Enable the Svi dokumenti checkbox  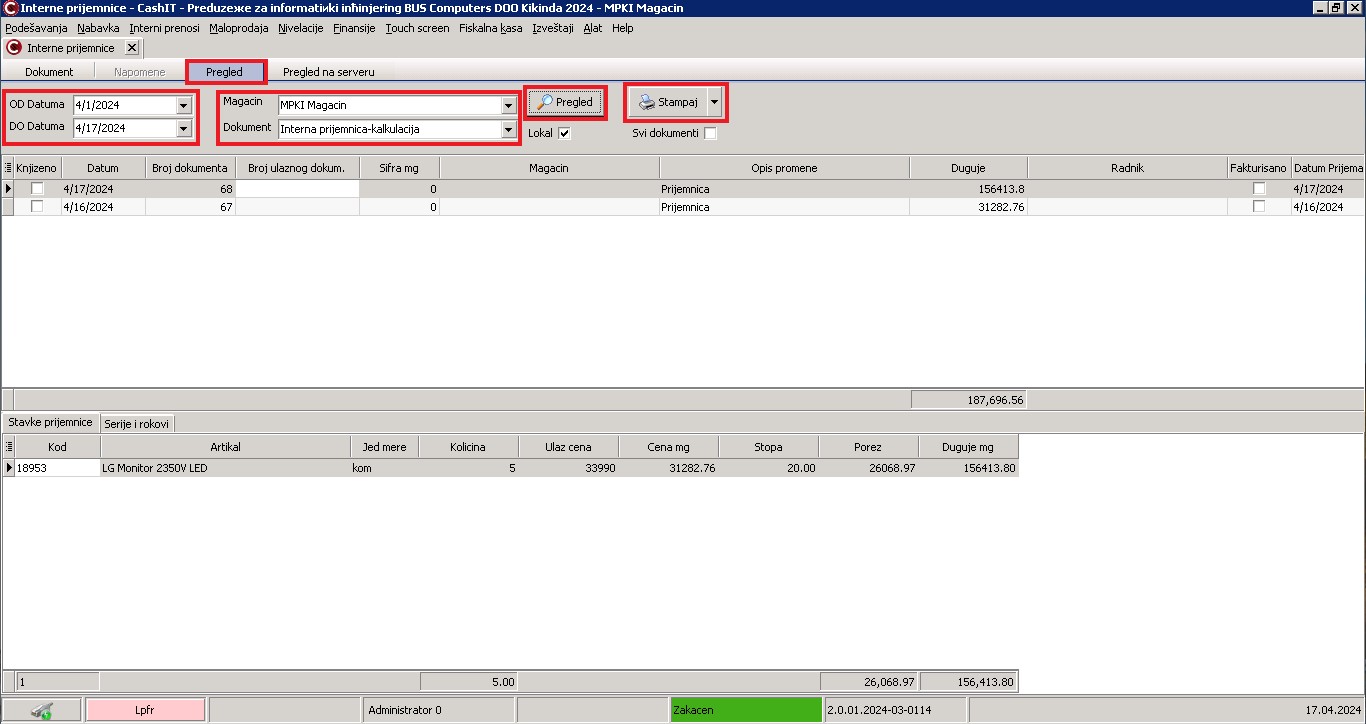click(710, 133)
